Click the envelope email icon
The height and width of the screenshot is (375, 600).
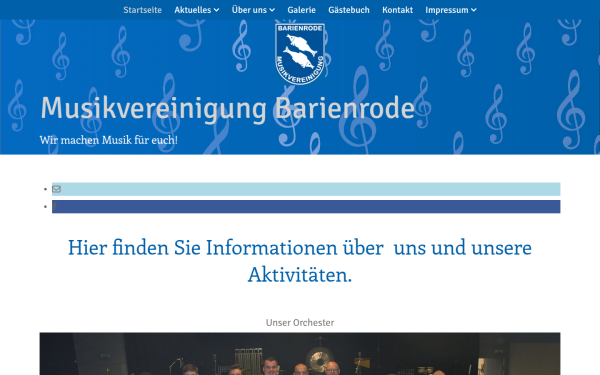point(56,189)
